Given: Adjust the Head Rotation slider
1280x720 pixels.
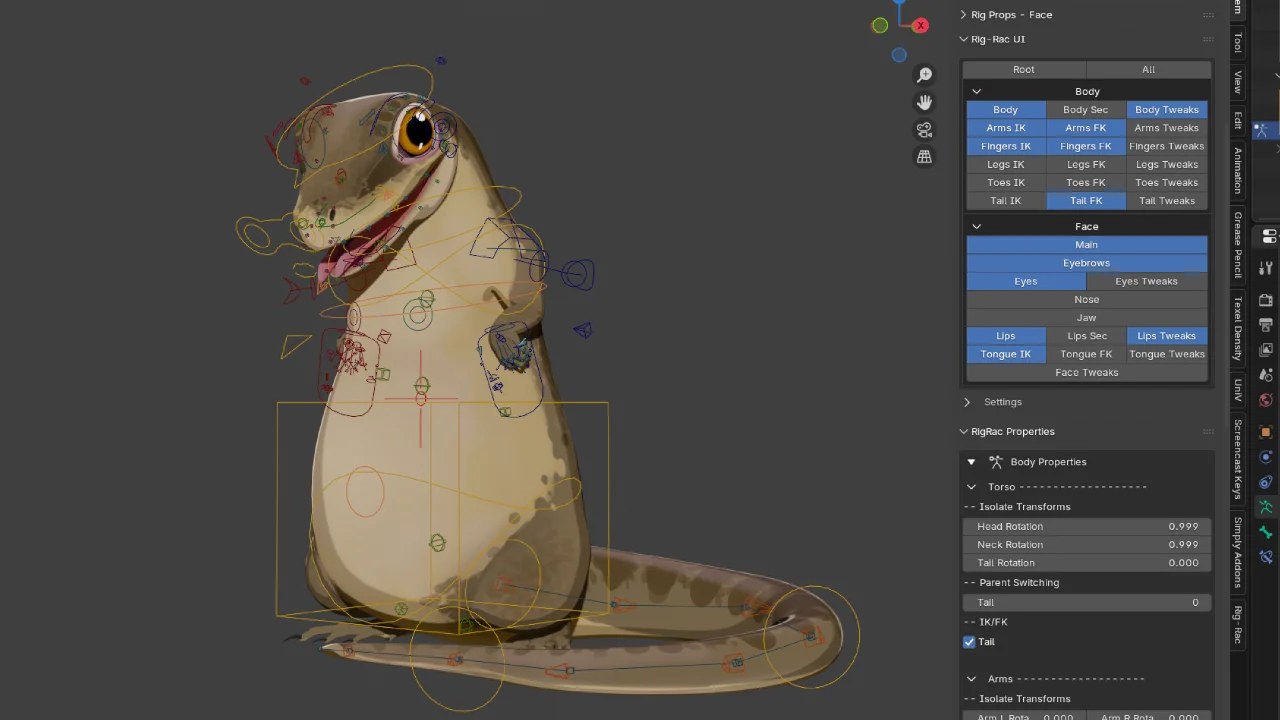Looking at the screenshot, I should pyautogui.click(x=1086, y=526).
